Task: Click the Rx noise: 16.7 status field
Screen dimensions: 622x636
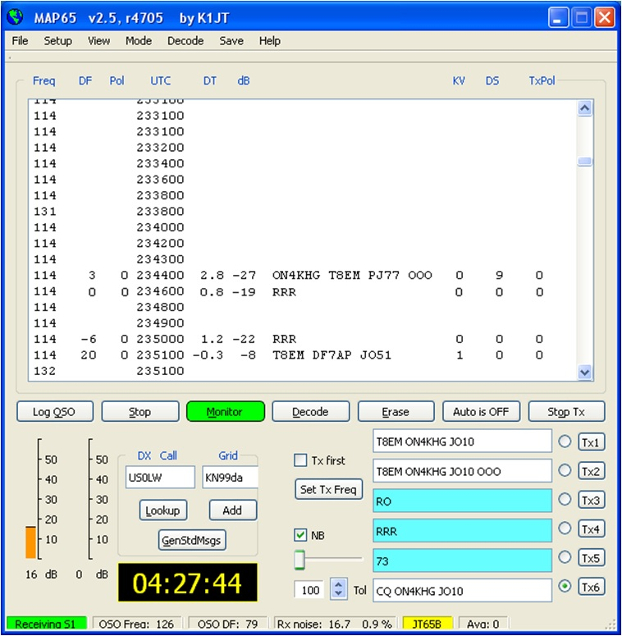Action: [x=335, y=623]
